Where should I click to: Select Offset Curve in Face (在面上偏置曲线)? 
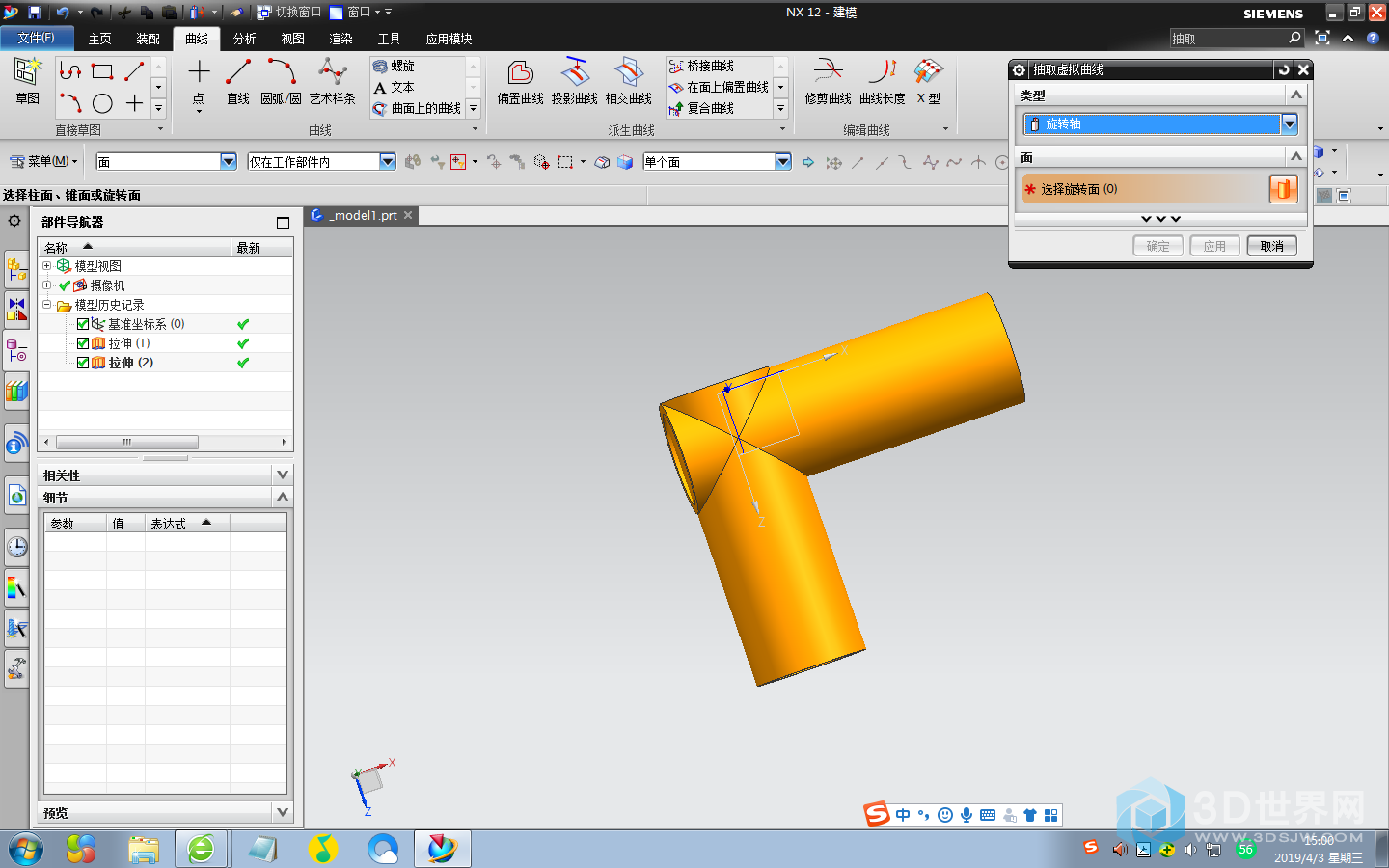pyautogui.click(x=719, y=87)
